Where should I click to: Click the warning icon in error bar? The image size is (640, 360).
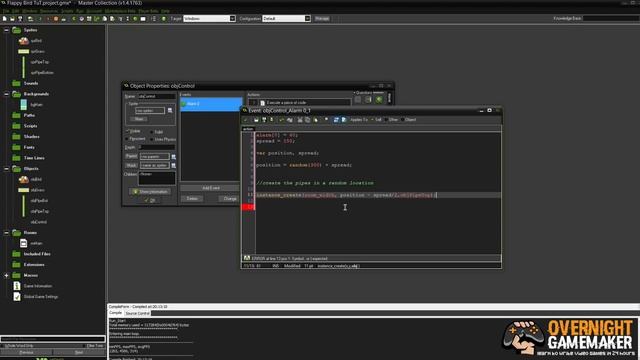[x=247, y=258]
